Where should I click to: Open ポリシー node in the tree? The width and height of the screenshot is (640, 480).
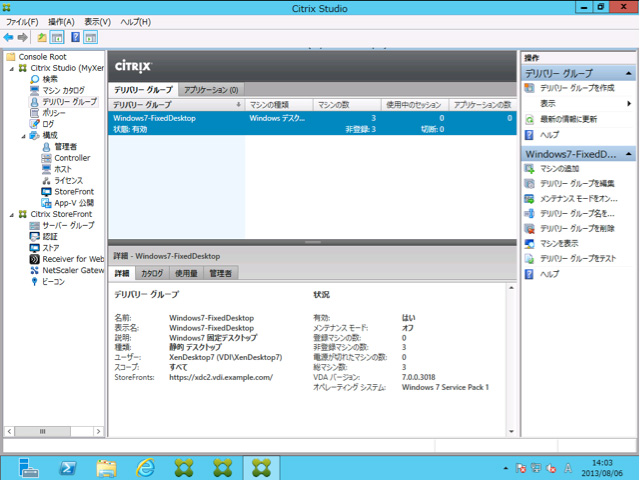click(54, 113)
